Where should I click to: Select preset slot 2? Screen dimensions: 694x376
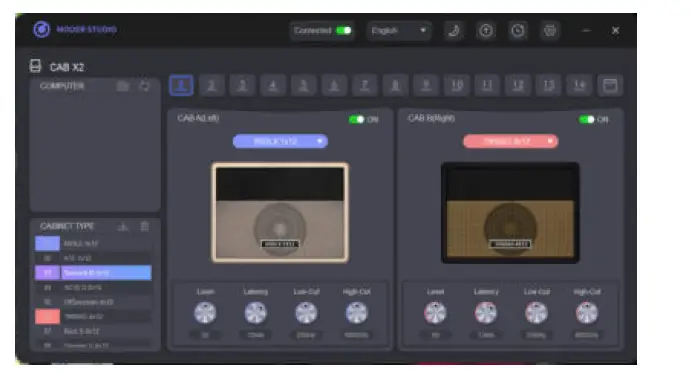[x=212, y=85]
